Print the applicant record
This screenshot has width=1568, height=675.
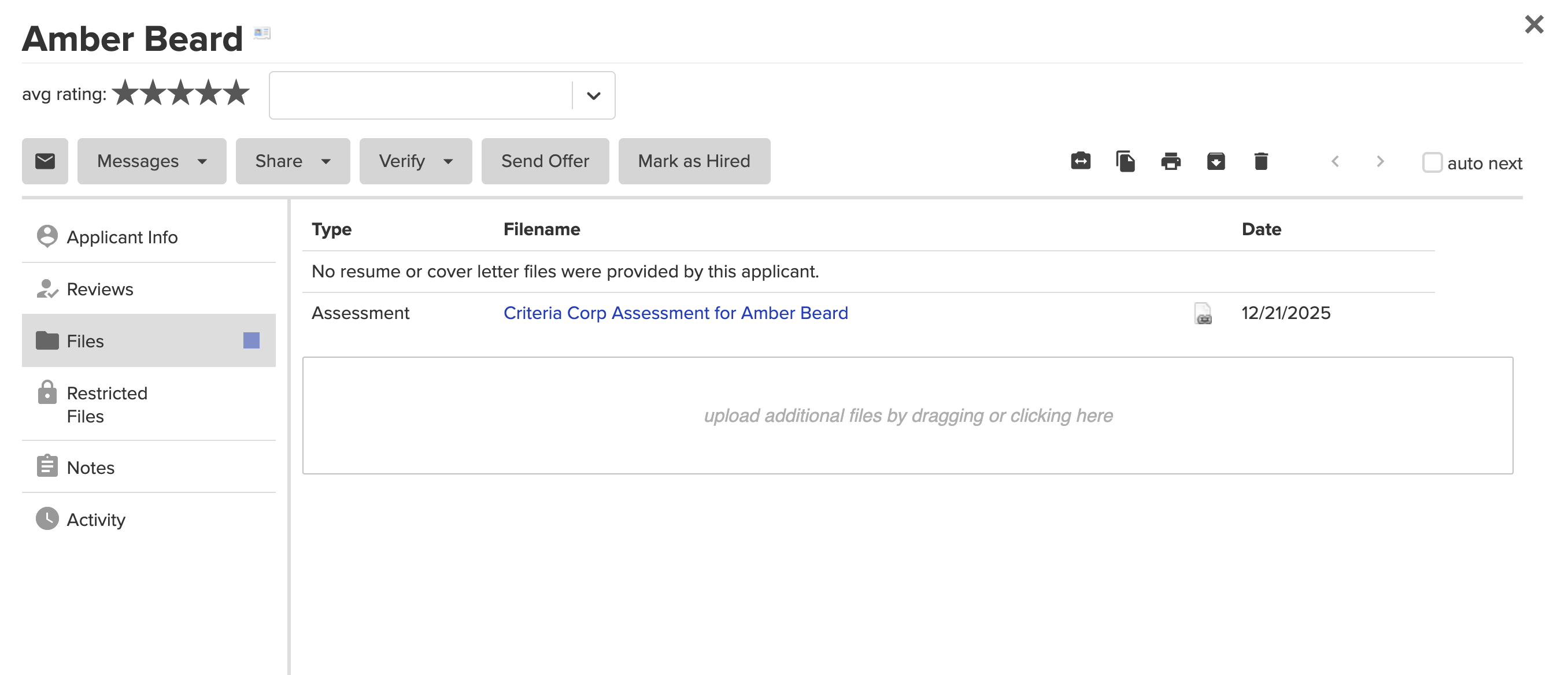point(1171,161)
